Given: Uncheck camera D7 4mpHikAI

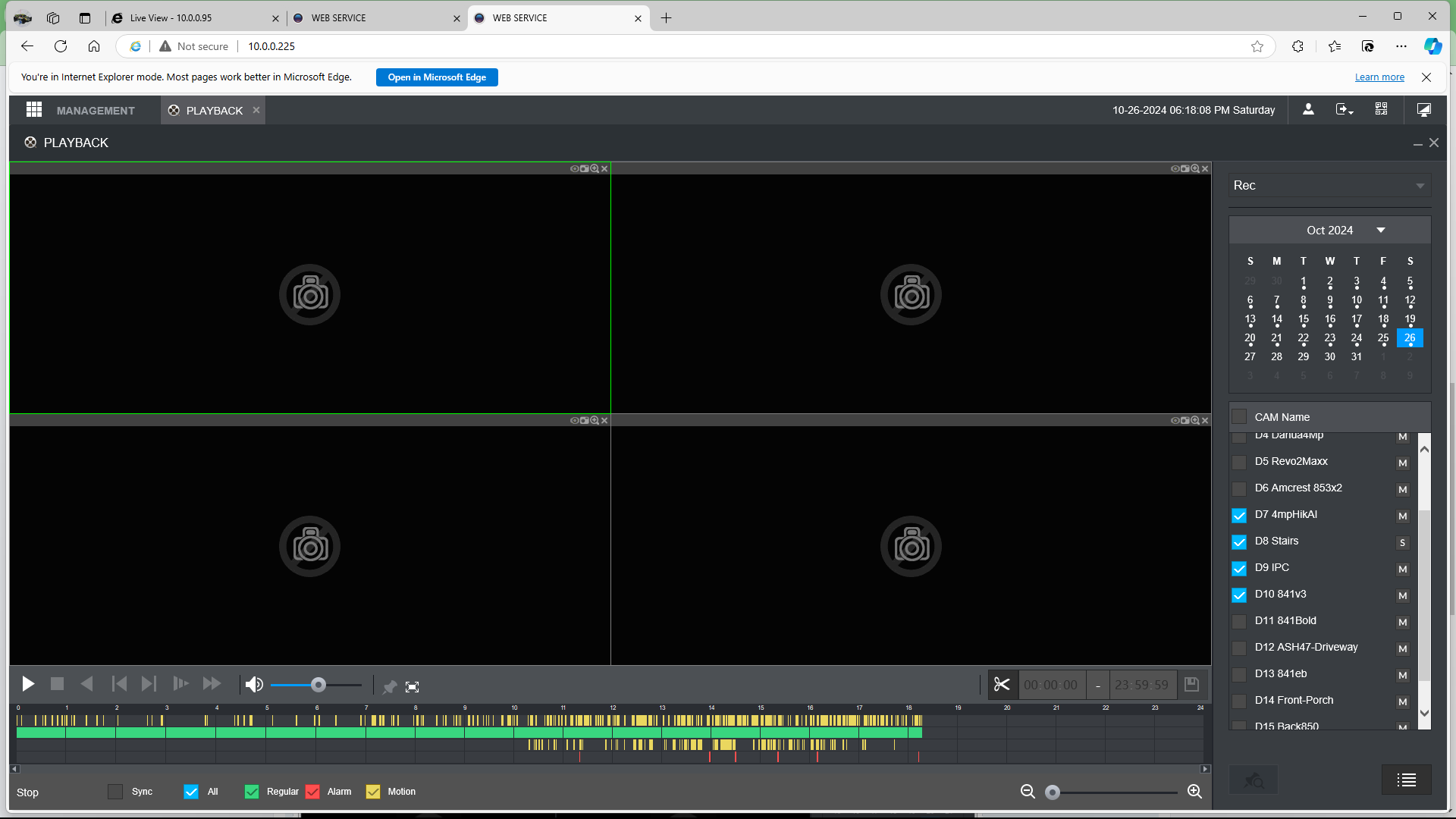Looking at the screenshot, I should click(x=1239, y=516).
